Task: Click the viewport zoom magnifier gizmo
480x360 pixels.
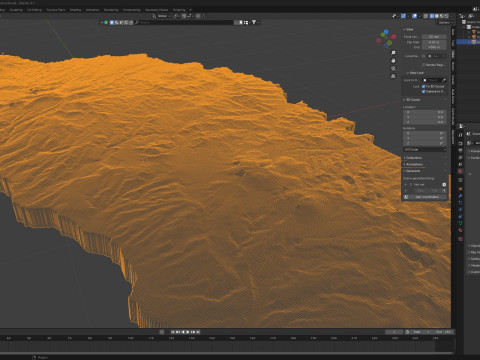Action: (393, 53)
